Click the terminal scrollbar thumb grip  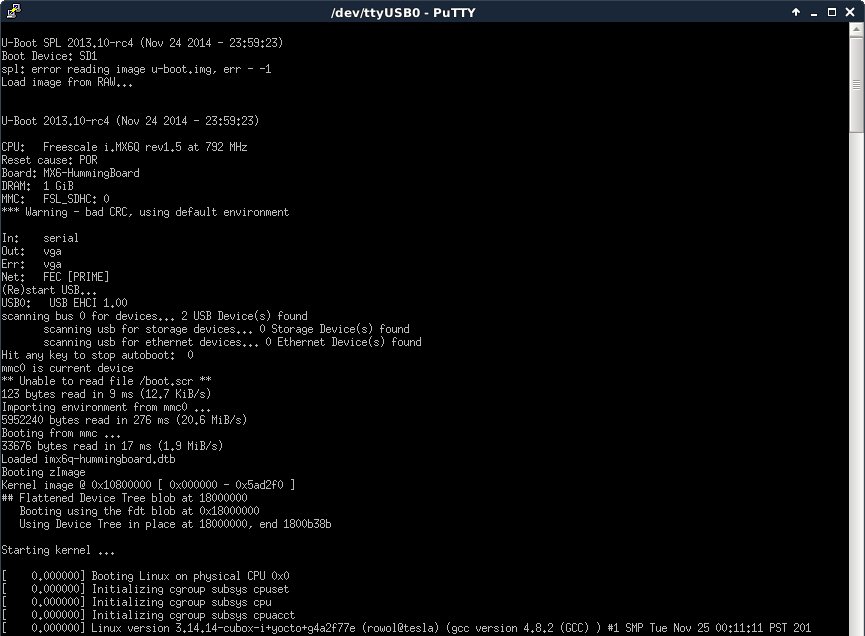857,85
